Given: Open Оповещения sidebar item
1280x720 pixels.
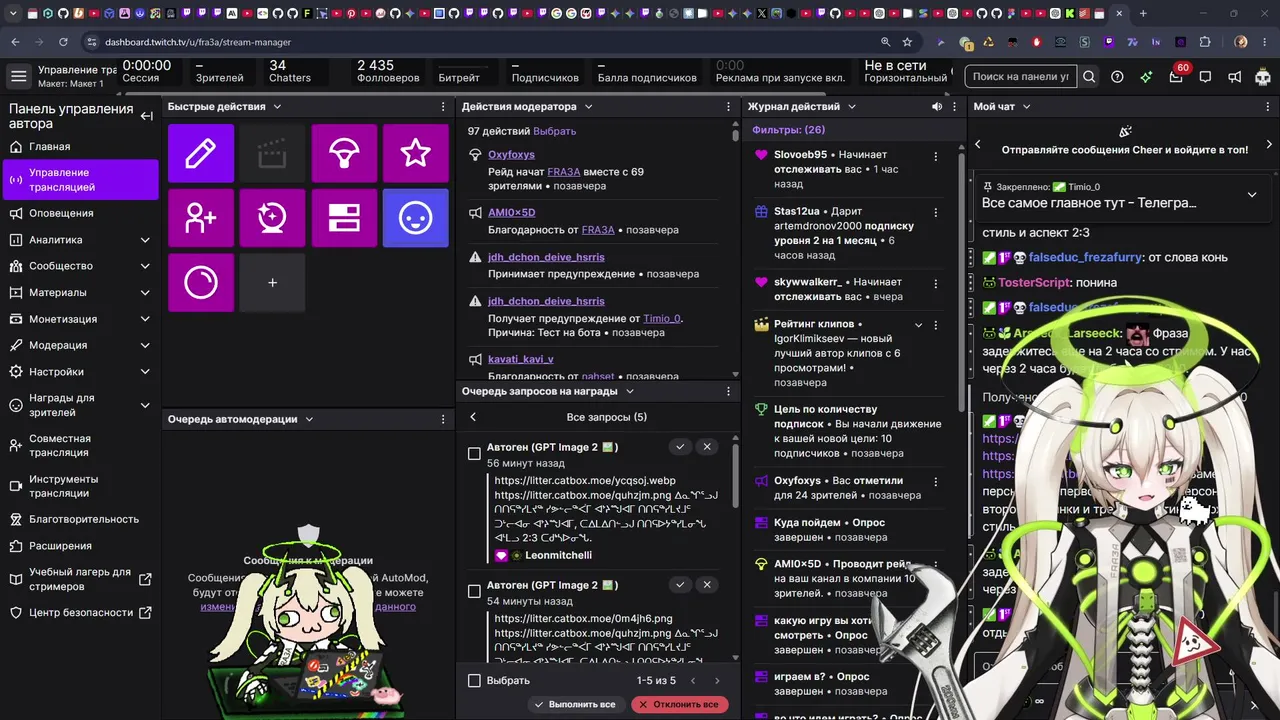Looking at the screenshot, I should (x=80, y=213).
